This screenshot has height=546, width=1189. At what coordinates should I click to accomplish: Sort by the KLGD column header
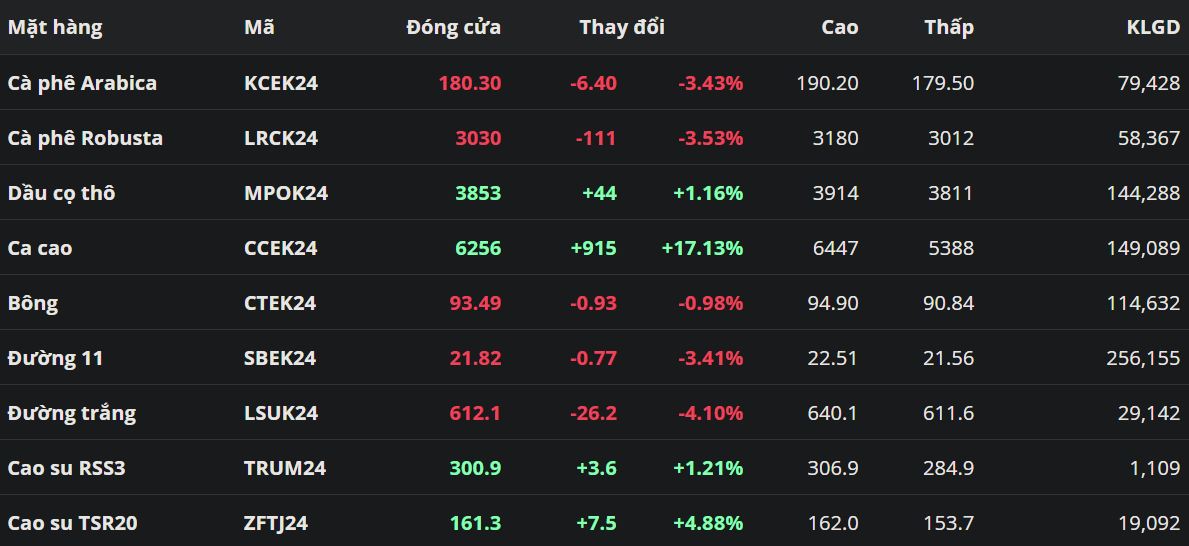pos(1153,28)
